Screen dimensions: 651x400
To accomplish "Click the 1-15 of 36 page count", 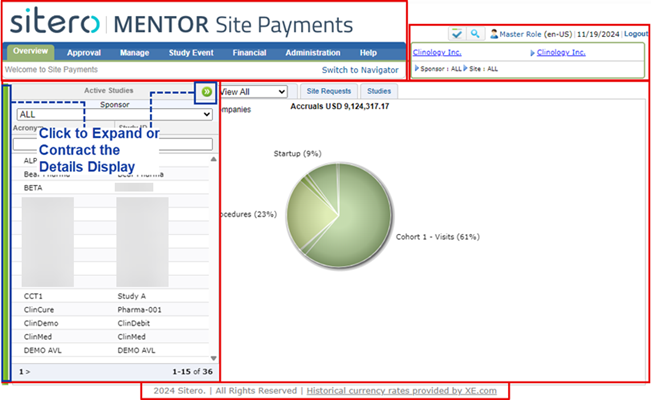I will [192, 372].
